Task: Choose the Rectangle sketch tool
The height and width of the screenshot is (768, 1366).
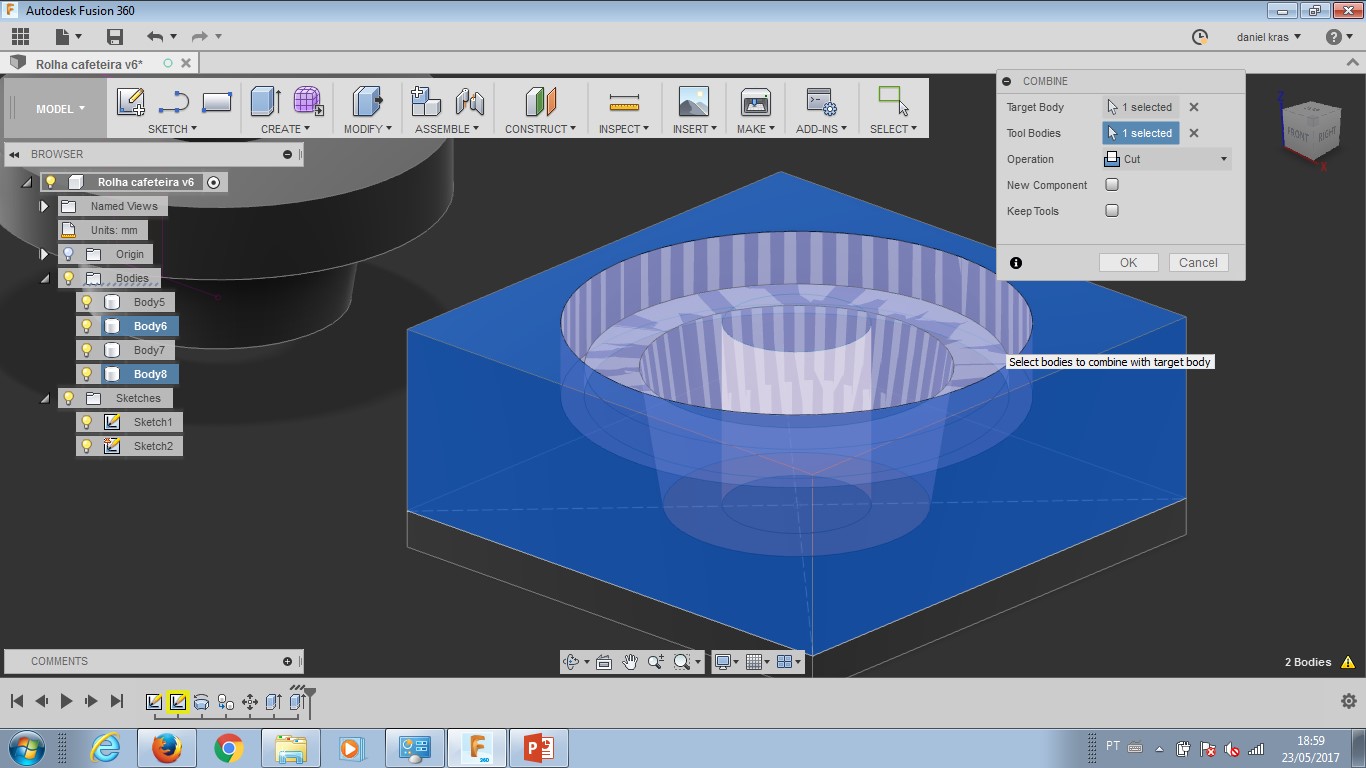Action: (217, 102)
